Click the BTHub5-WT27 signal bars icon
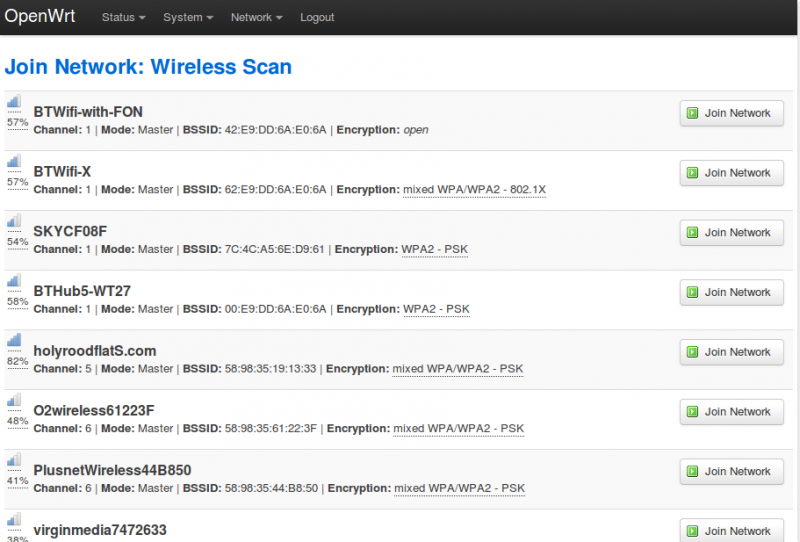 point(14,282)
